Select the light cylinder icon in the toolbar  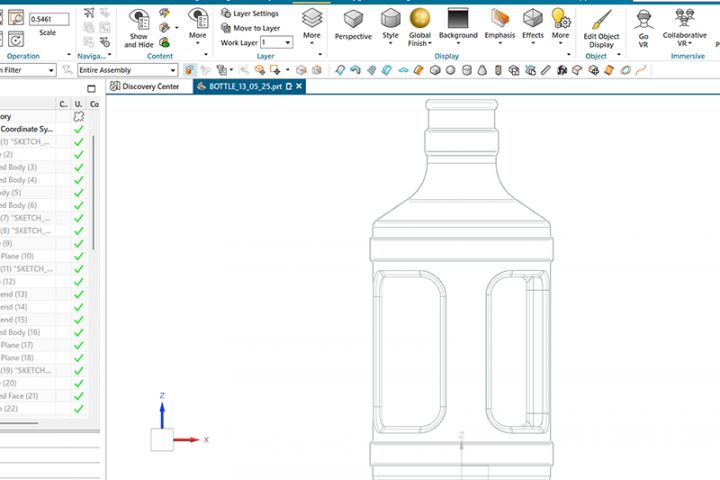pyautogui.click(x=467, y=70)
